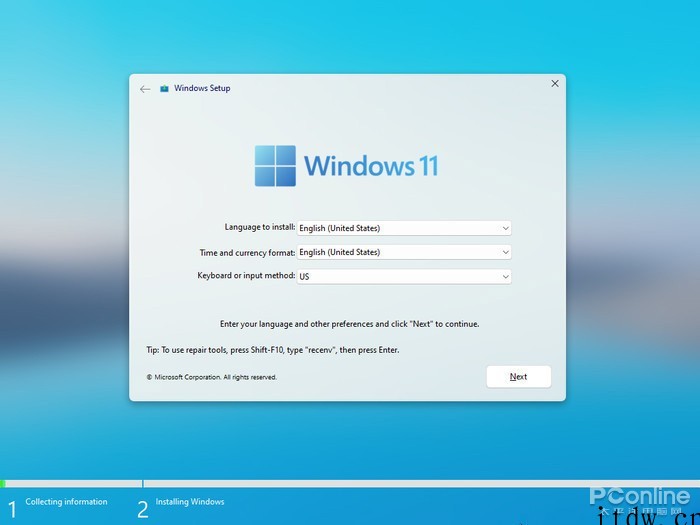Open the Keyboard or input method dropdown
Image resolution: width=700 pixels, height=525 pixels.
point(404,276)
